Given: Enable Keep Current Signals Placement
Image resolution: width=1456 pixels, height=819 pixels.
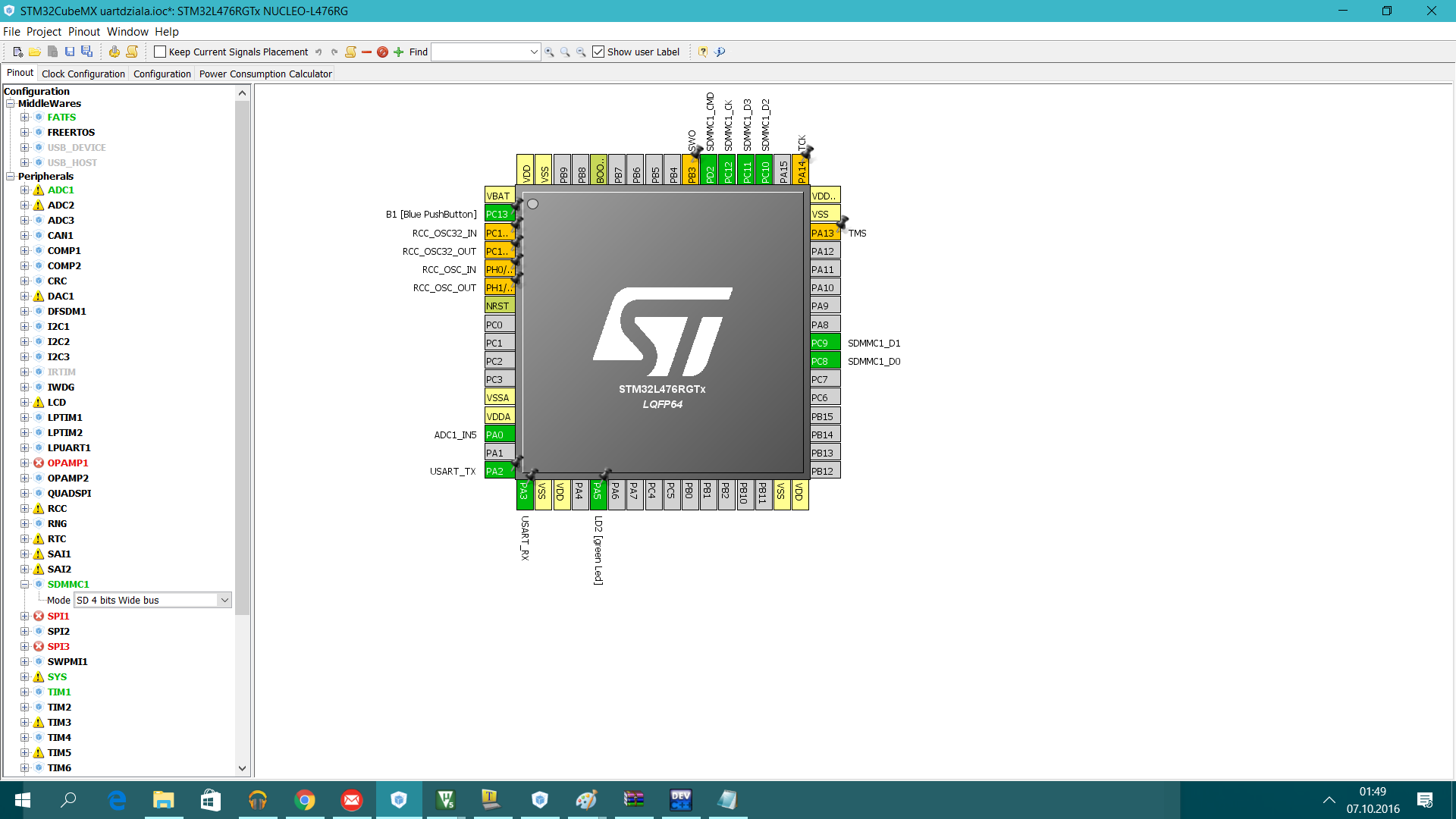Looking at the screenshot, I should [x=160, y=52].
